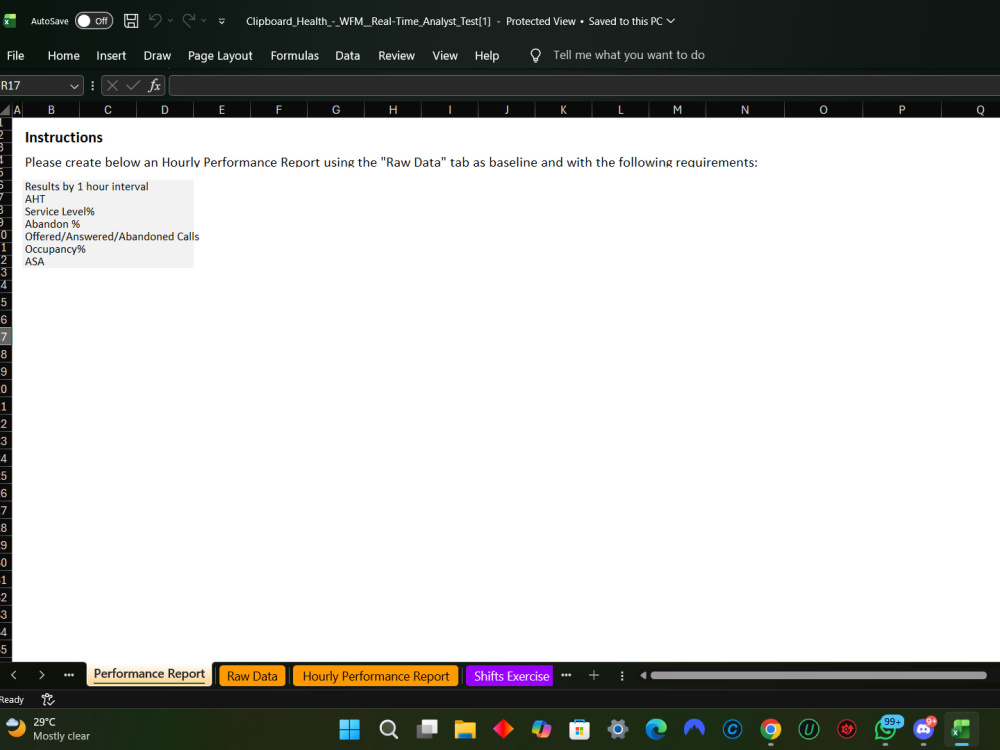Image resolution: width=1000 pixels, height=750 pixels.
Task: Open the File menu
Action: point(15,55)
